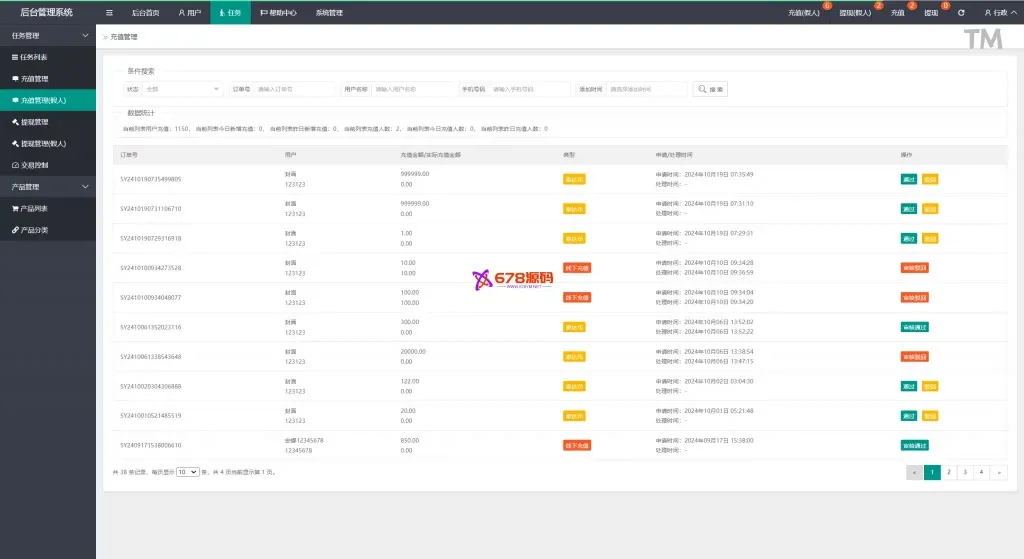Open the 行政 user account dropdown

tap(995, 13)
